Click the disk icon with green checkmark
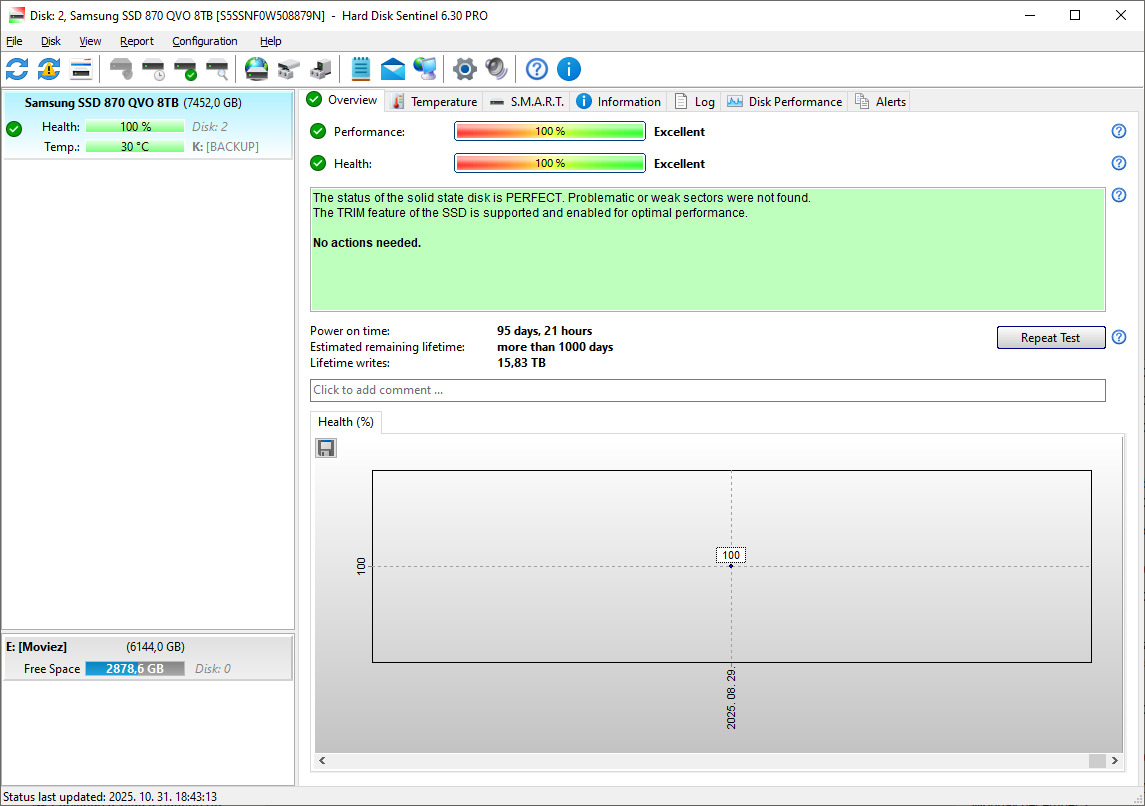The image size is (1145, 806). [185, 69]
